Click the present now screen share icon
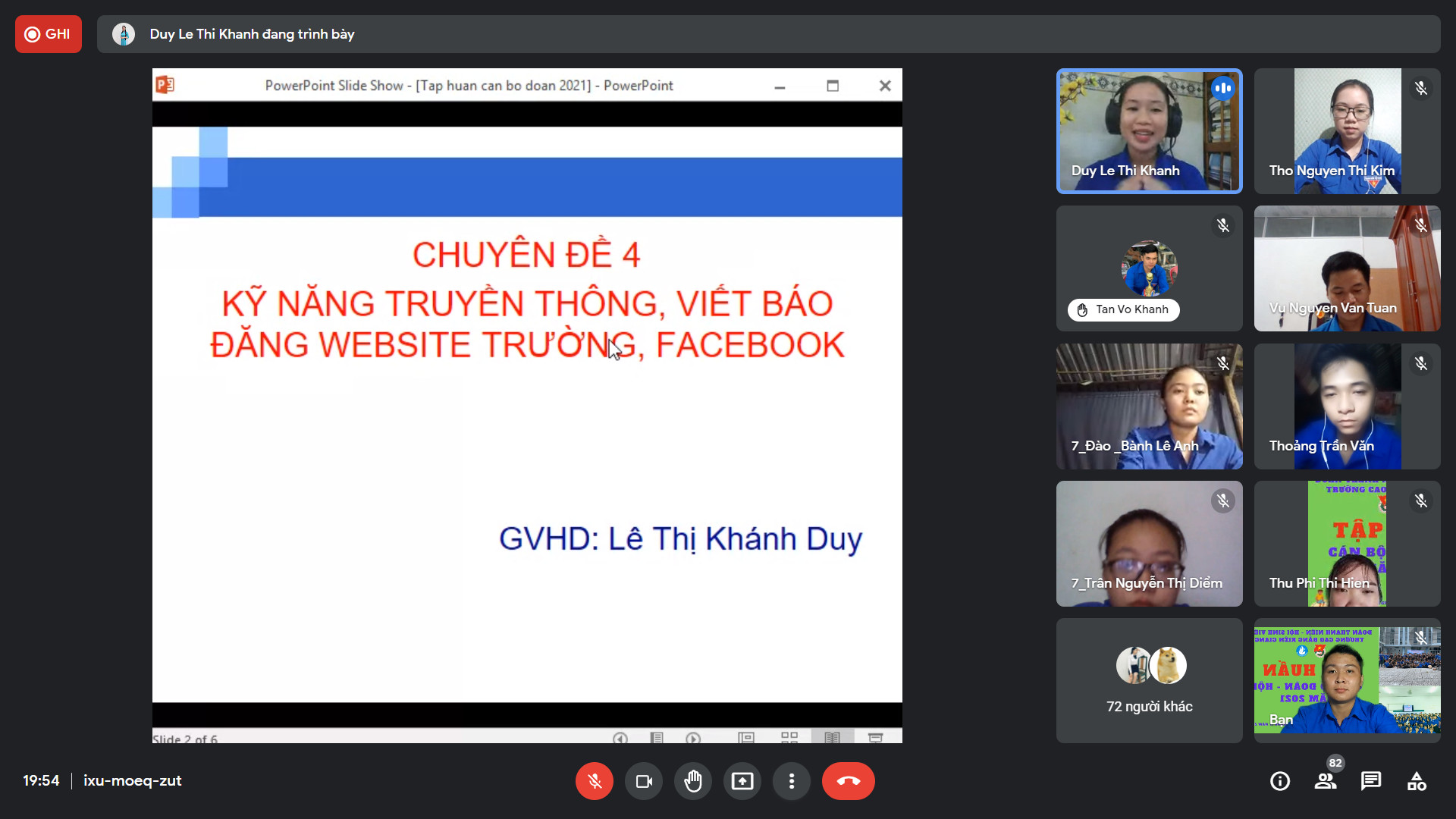Viewport: 1456px width, 819px height. coord(742,781)
